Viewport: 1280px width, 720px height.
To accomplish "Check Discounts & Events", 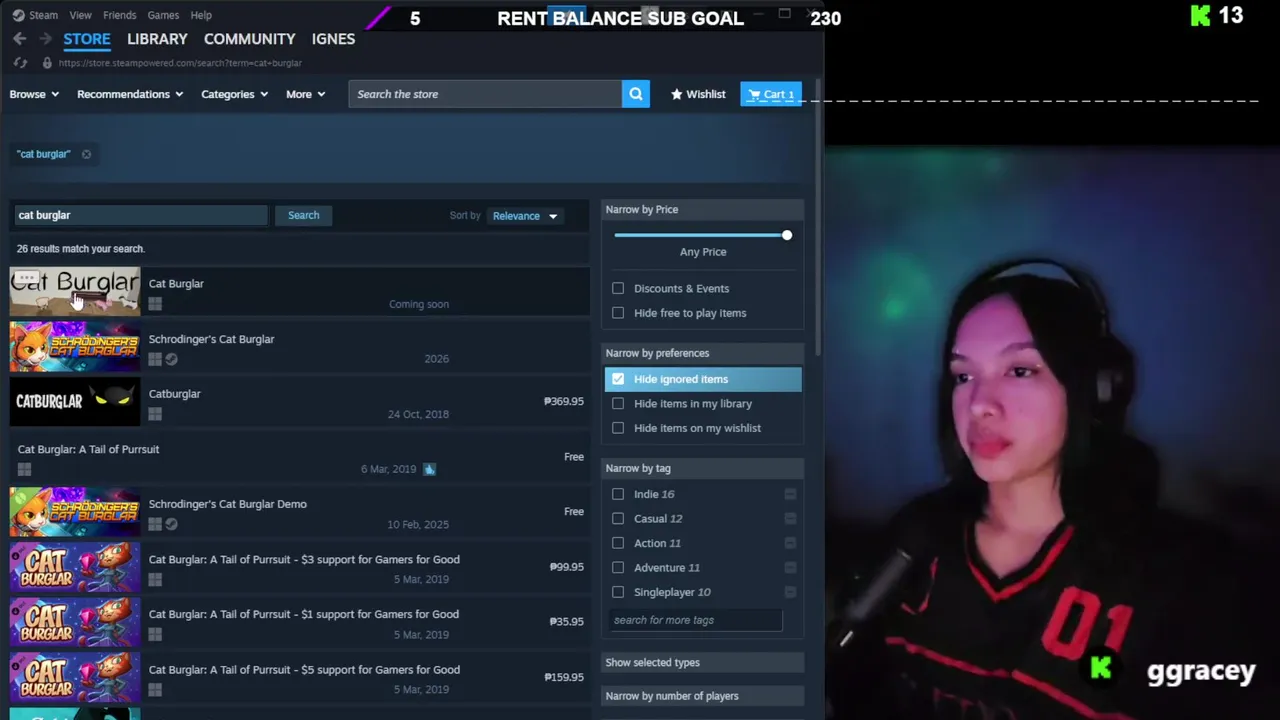I will (618, 288).
